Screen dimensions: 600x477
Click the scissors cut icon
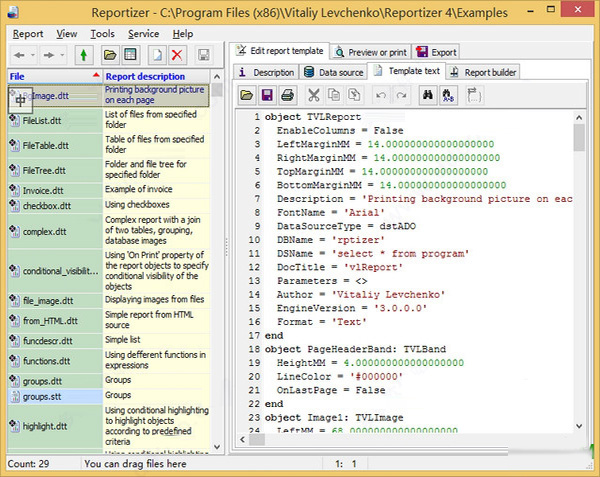coord(314,95)
